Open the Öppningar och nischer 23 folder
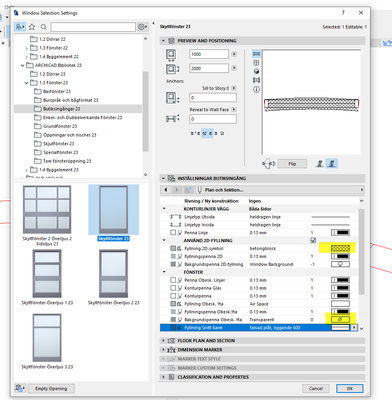The image size is (392, 400). point(69,135)
